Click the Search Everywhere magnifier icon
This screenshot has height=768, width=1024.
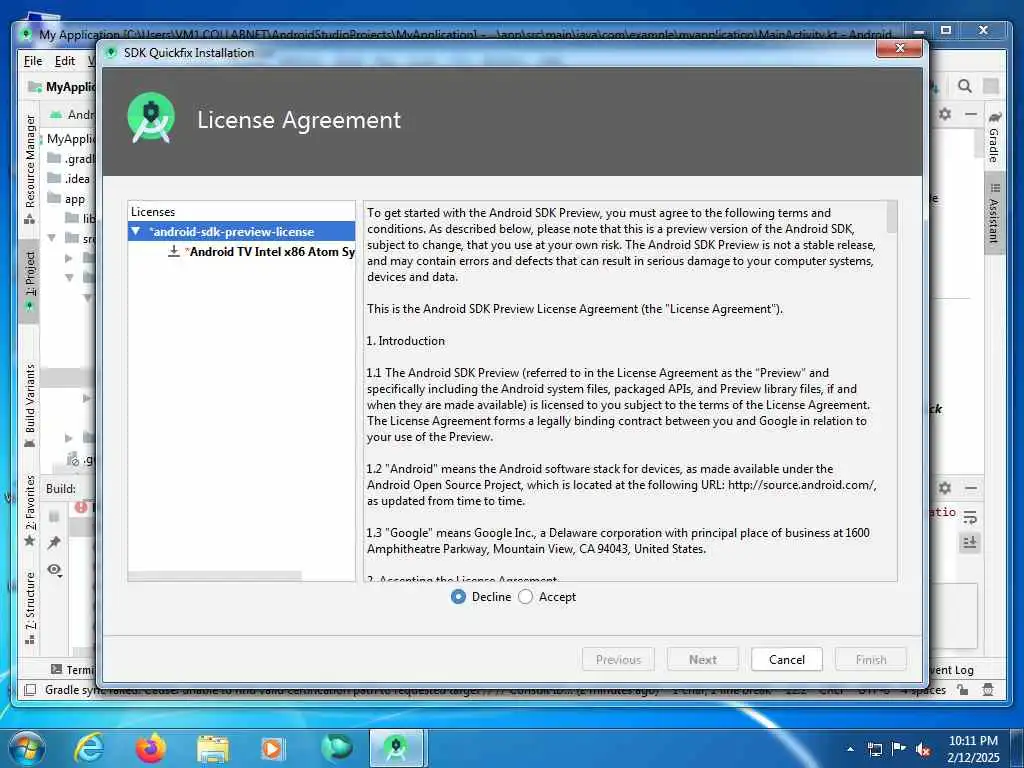click(965, 86)
